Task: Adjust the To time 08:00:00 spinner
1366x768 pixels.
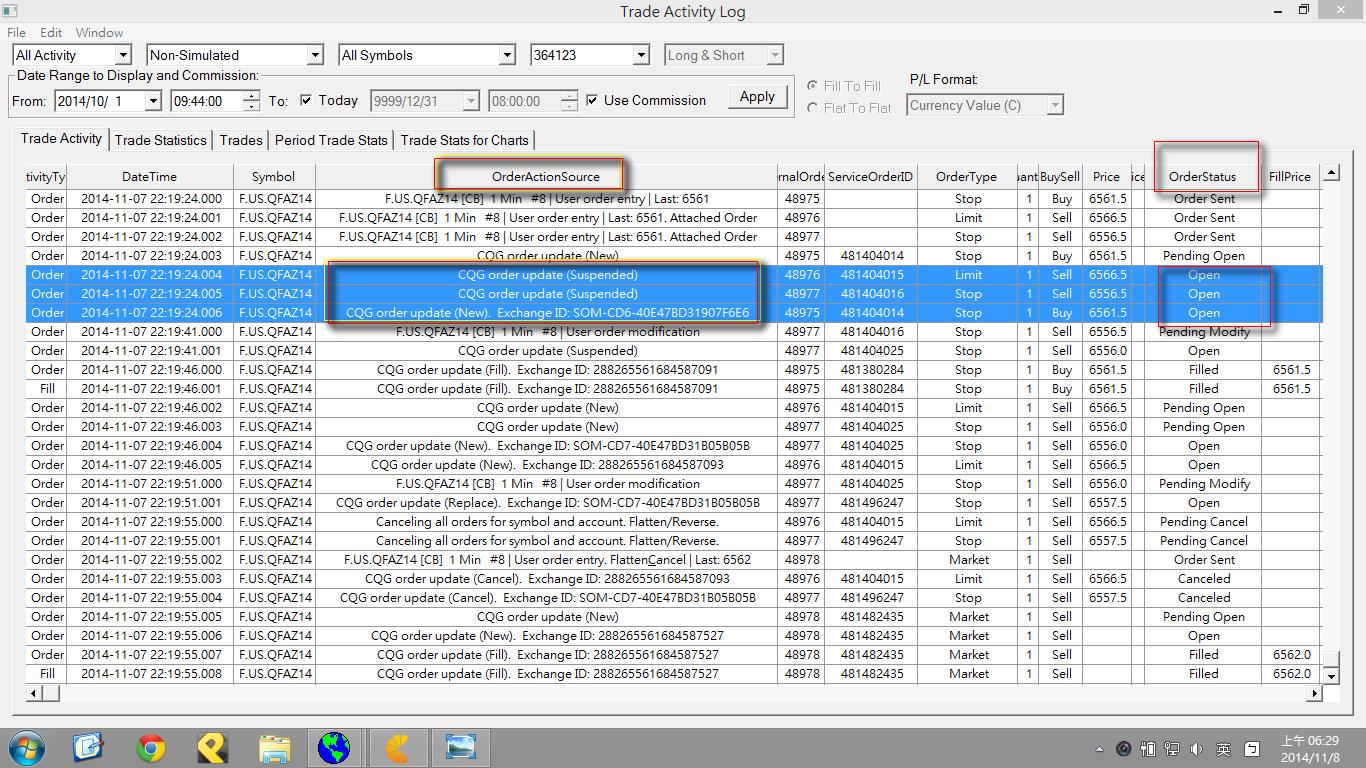Action: tap(569, 101)
